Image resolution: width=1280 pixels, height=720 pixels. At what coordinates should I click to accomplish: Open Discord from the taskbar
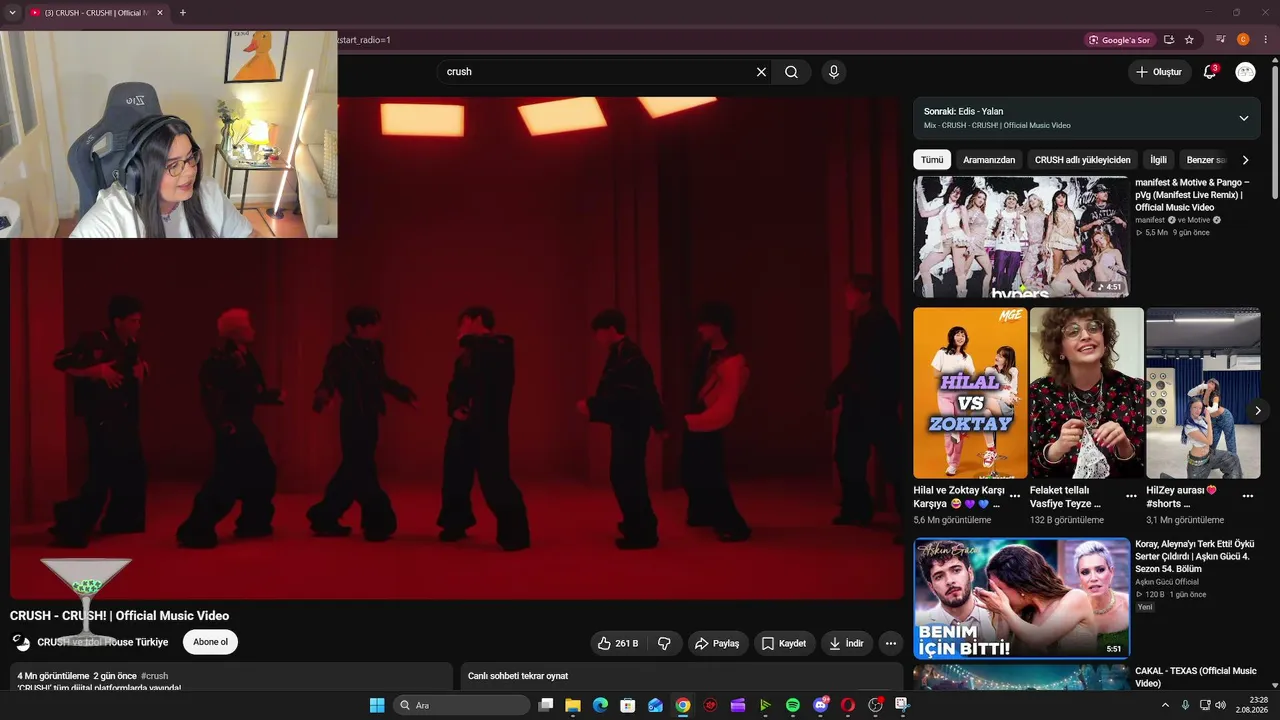pos(820,705)
